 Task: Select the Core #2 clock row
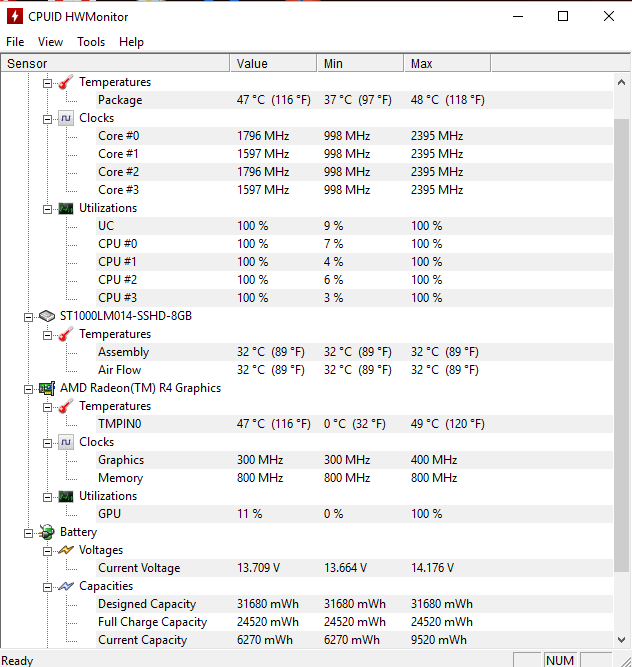tap(354, 172)
